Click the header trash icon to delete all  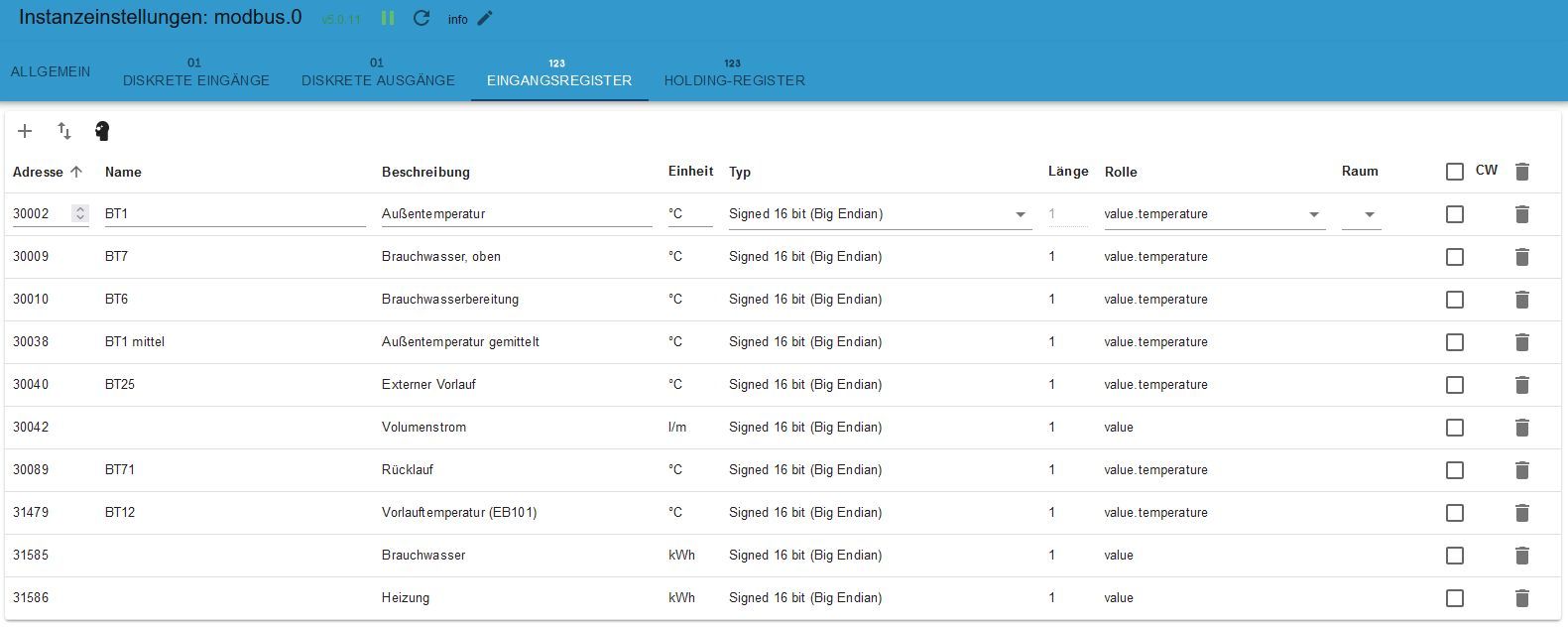pos(1522,172)
